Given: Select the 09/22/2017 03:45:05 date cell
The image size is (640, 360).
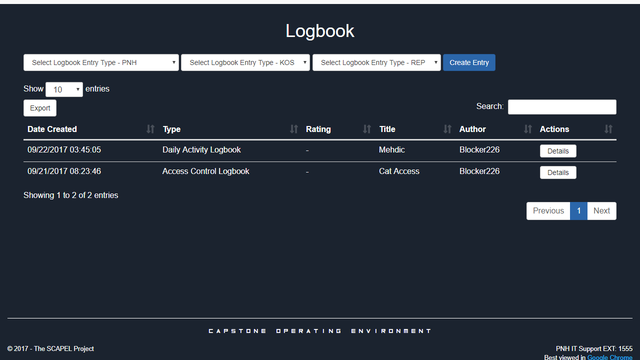Looking at the screenshot, I should tap(64, 150).
